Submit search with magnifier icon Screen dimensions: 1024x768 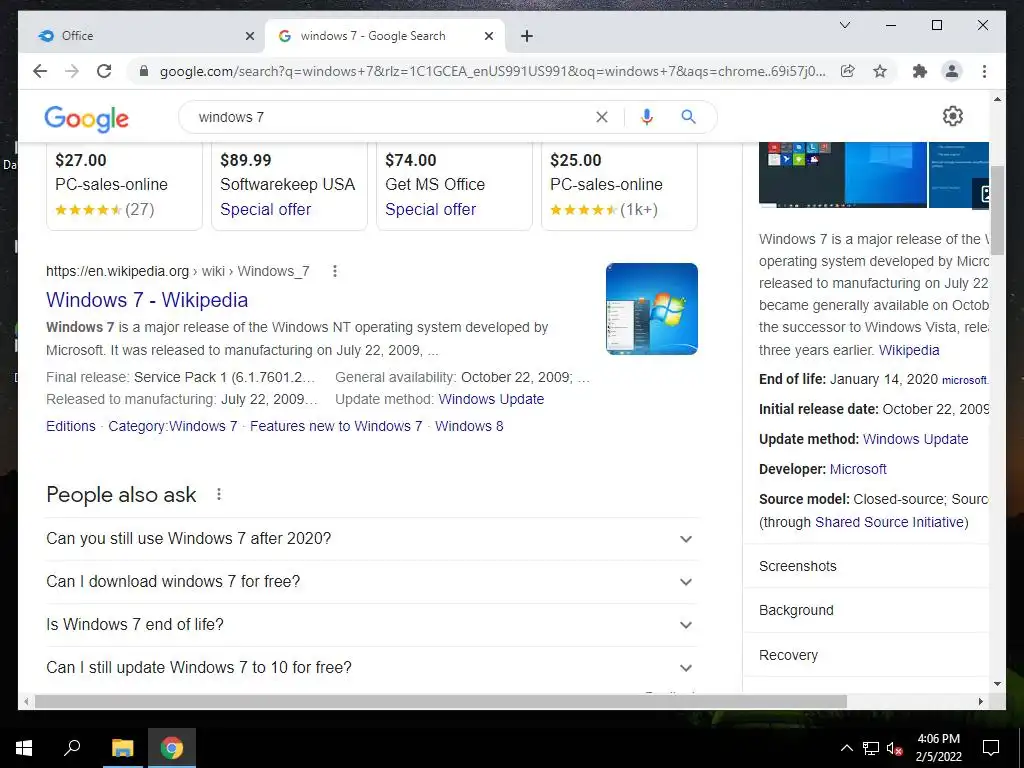tap(688, 117)
